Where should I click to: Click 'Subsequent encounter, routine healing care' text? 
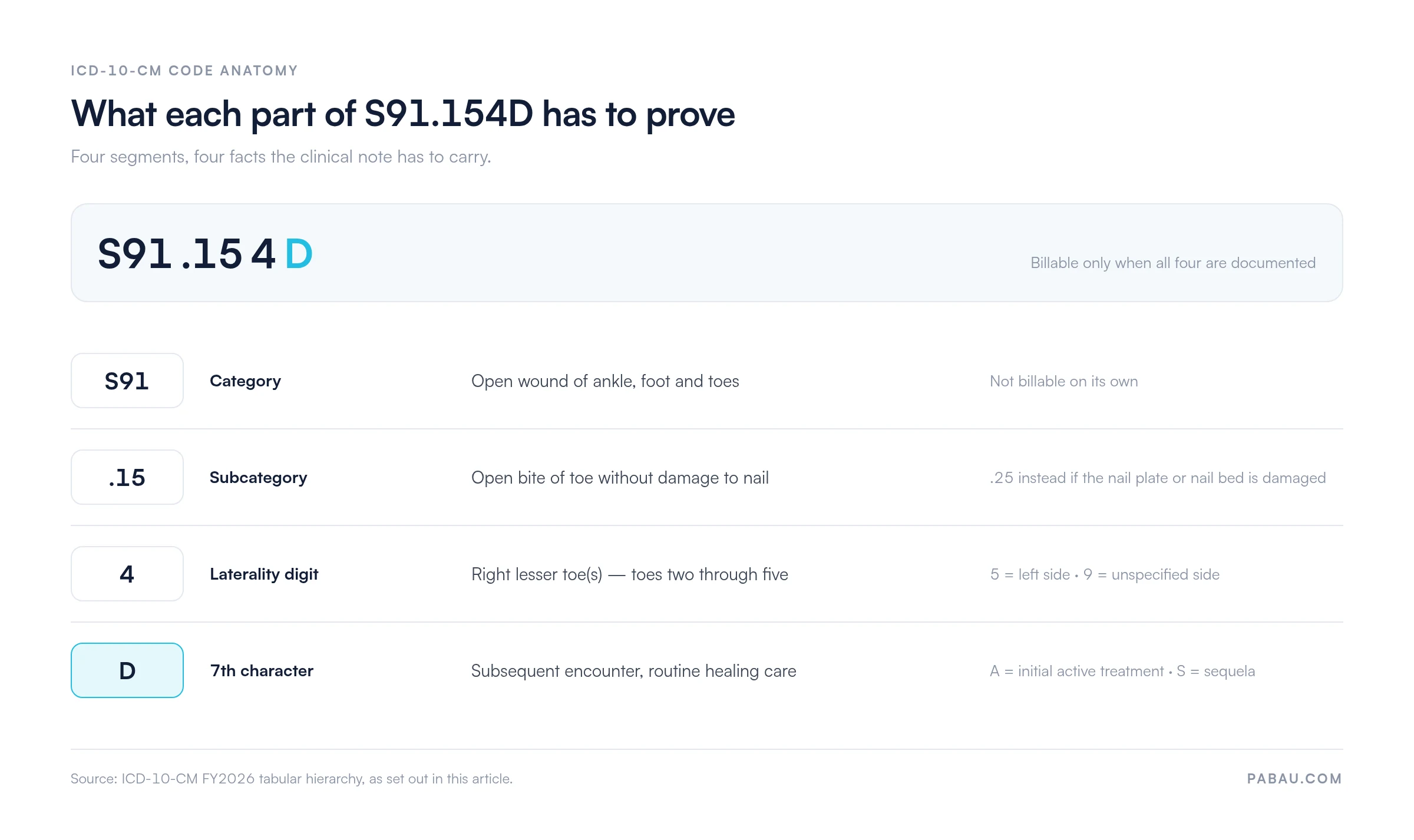633,671
